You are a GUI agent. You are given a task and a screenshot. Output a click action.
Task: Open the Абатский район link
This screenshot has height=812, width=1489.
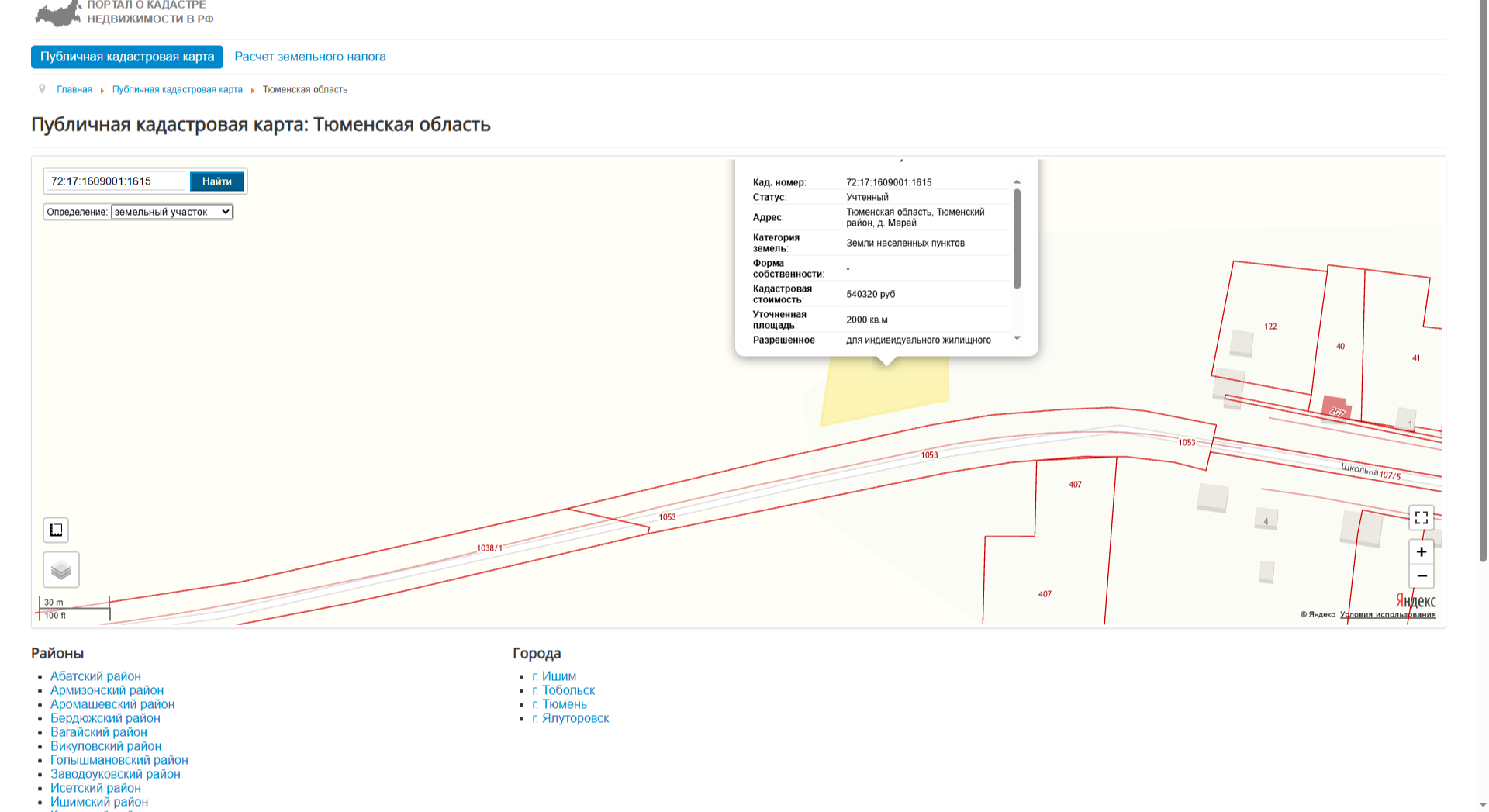(95, 676)
